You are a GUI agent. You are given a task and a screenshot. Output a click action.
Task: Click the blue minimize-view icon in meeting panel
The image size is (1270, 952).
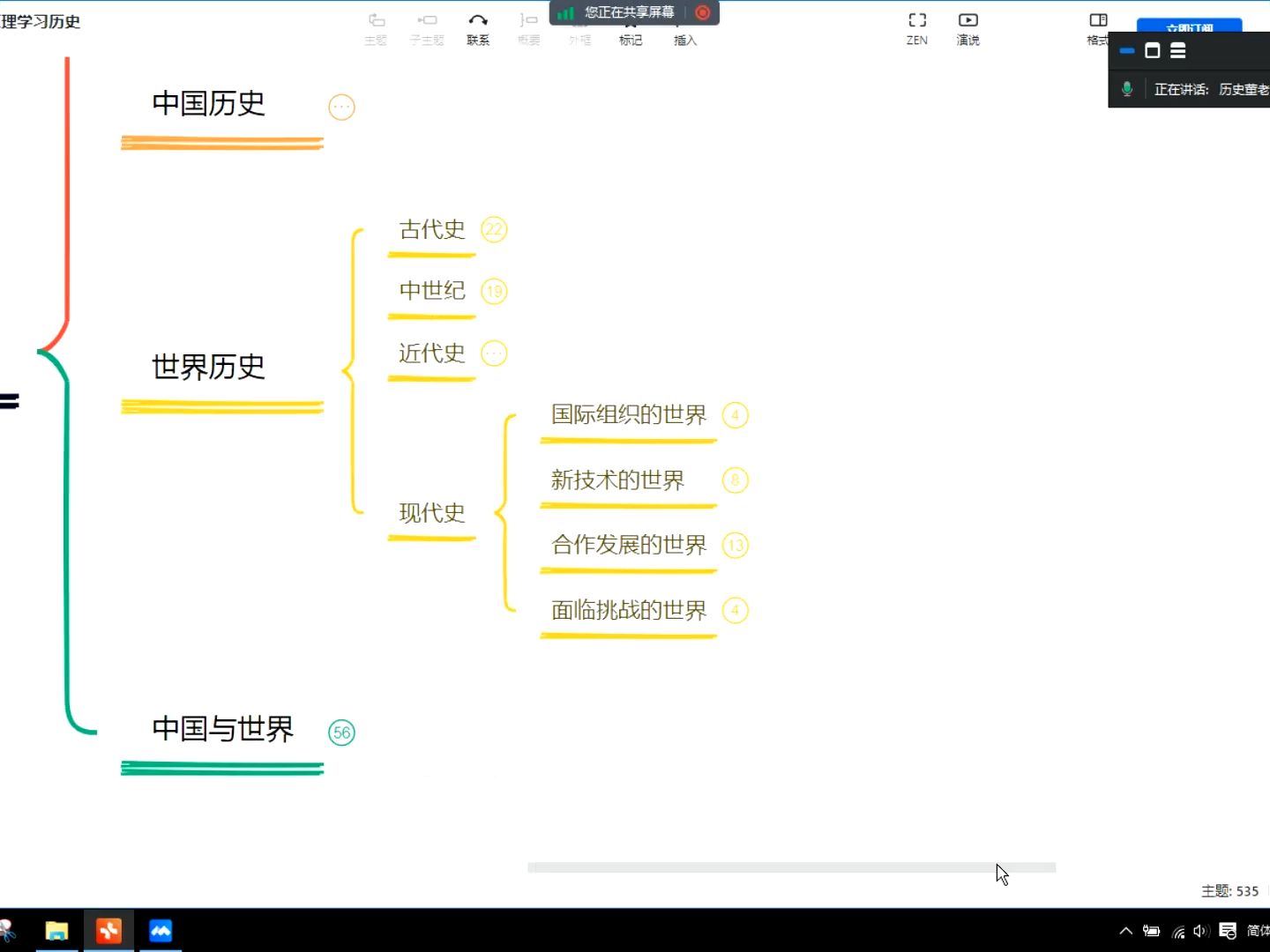click(x=1127, y=51)
